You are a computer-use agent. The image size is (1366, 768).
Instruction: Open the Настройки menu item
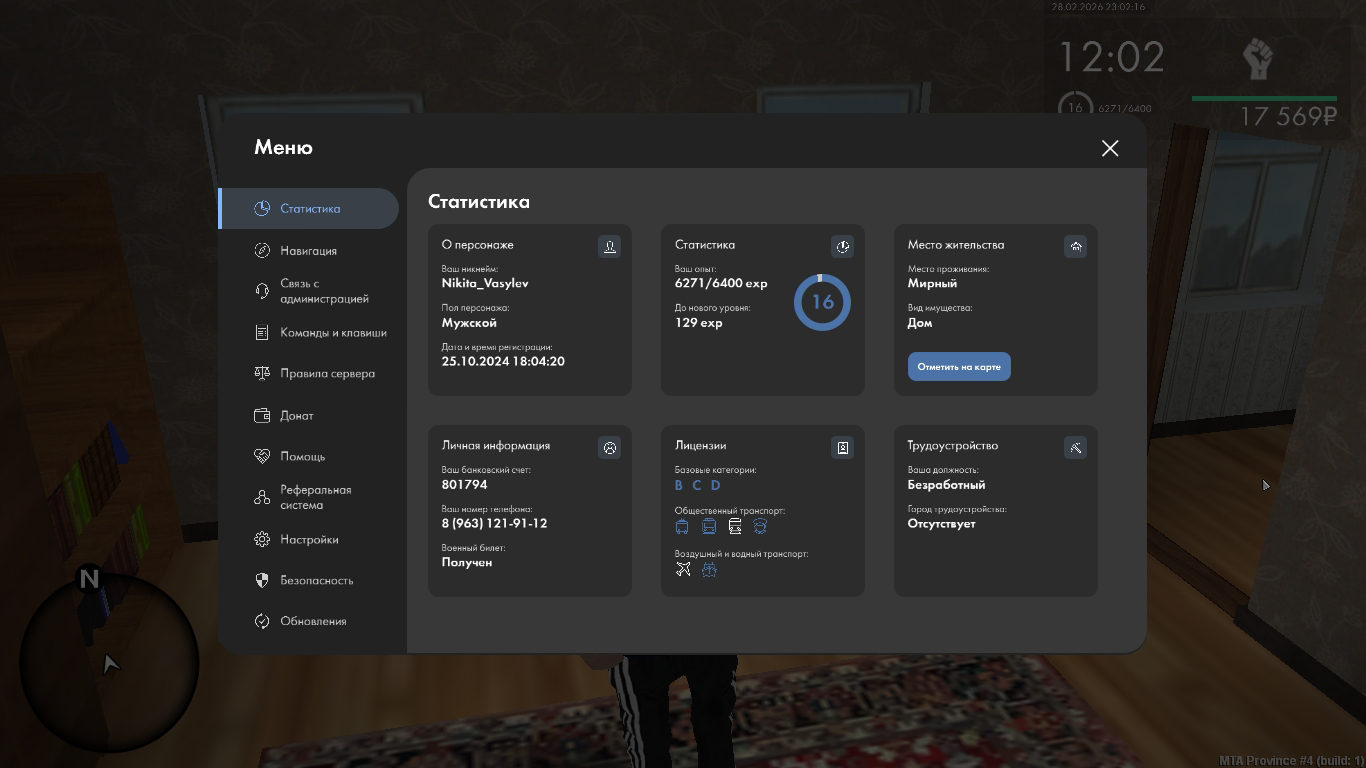point(309,540)
